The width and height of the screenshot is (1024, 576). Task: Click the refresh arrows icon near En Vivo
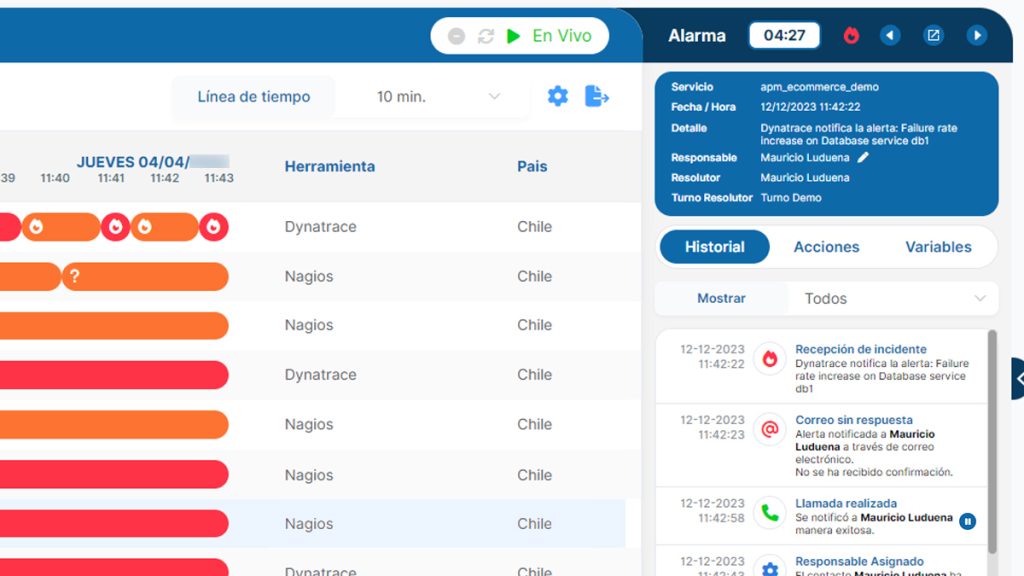(486, 36)
